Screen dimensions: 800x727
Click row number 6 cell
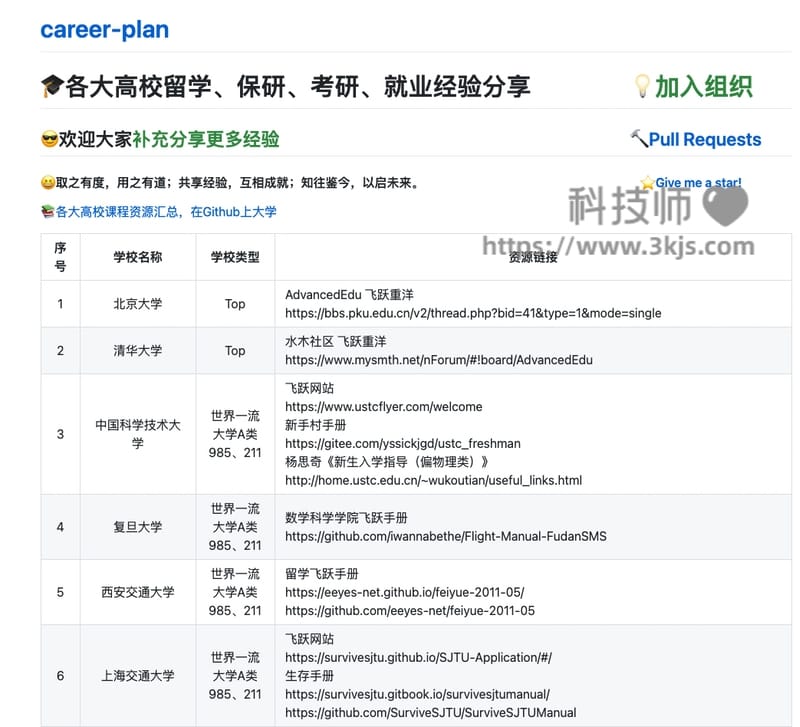[x=60, y=675]
